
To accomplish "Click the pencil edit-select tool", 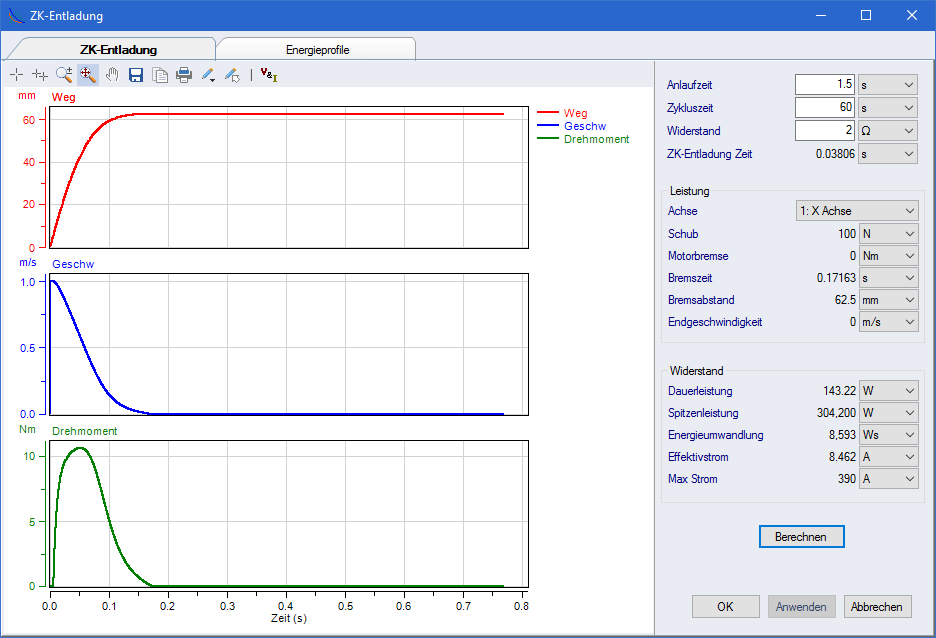I will [x=231, y=74].
